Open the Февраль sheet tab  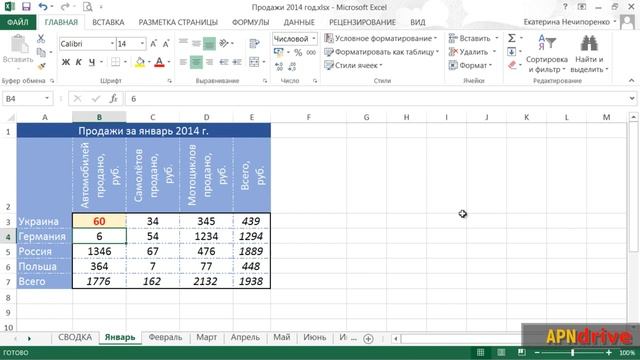click(165, 338)
